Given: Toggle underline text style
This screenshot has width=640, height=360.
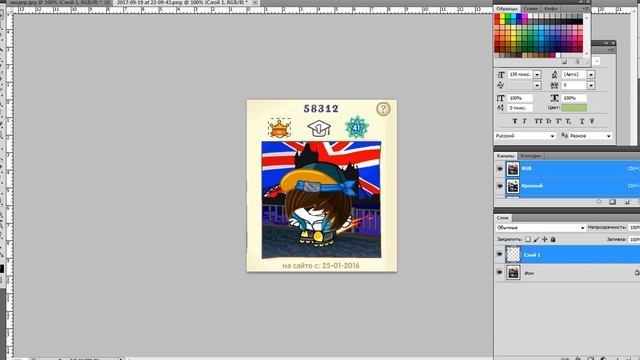Looking at the screenshot, I should [x=582, y=121].
